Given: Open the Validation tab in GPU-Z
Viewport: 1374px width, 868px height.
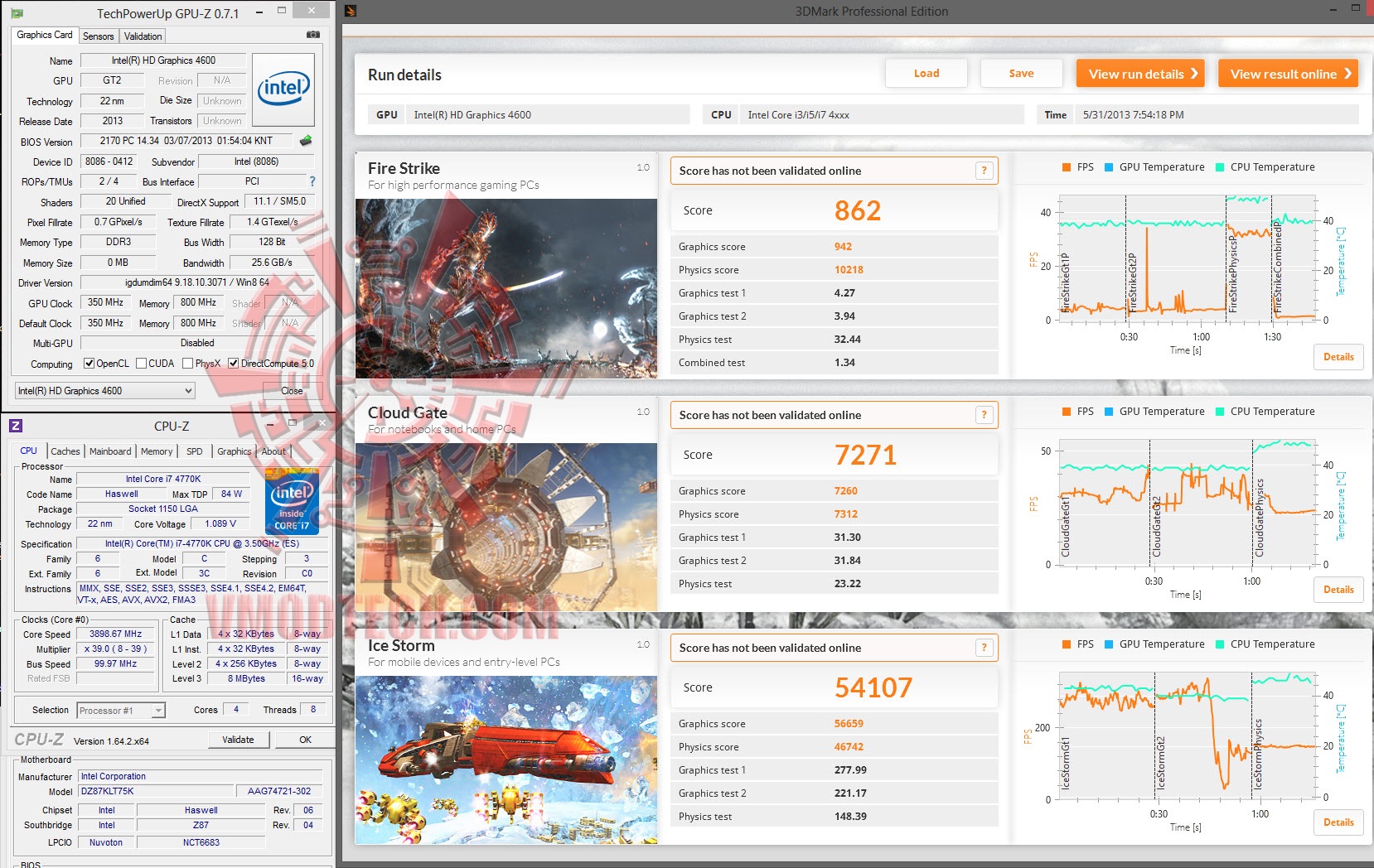Looking at the screenshot, I should click(x=143, y=36).
